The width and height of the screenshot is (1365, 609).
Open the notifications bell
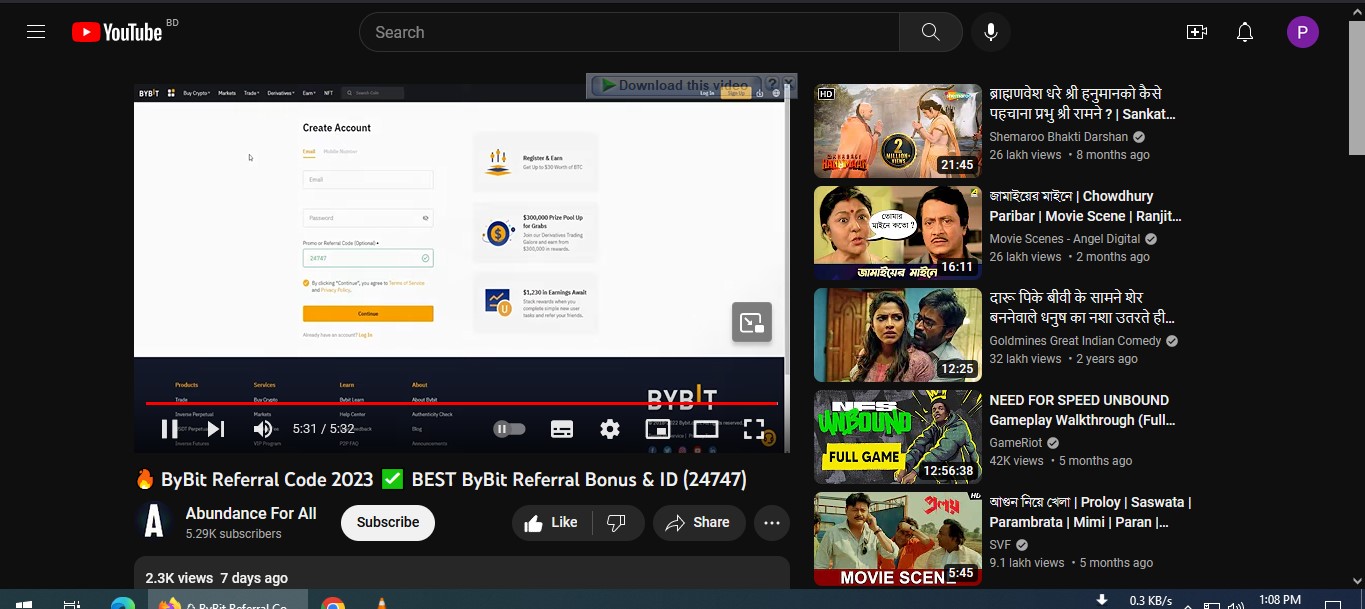coord(1245,32)
